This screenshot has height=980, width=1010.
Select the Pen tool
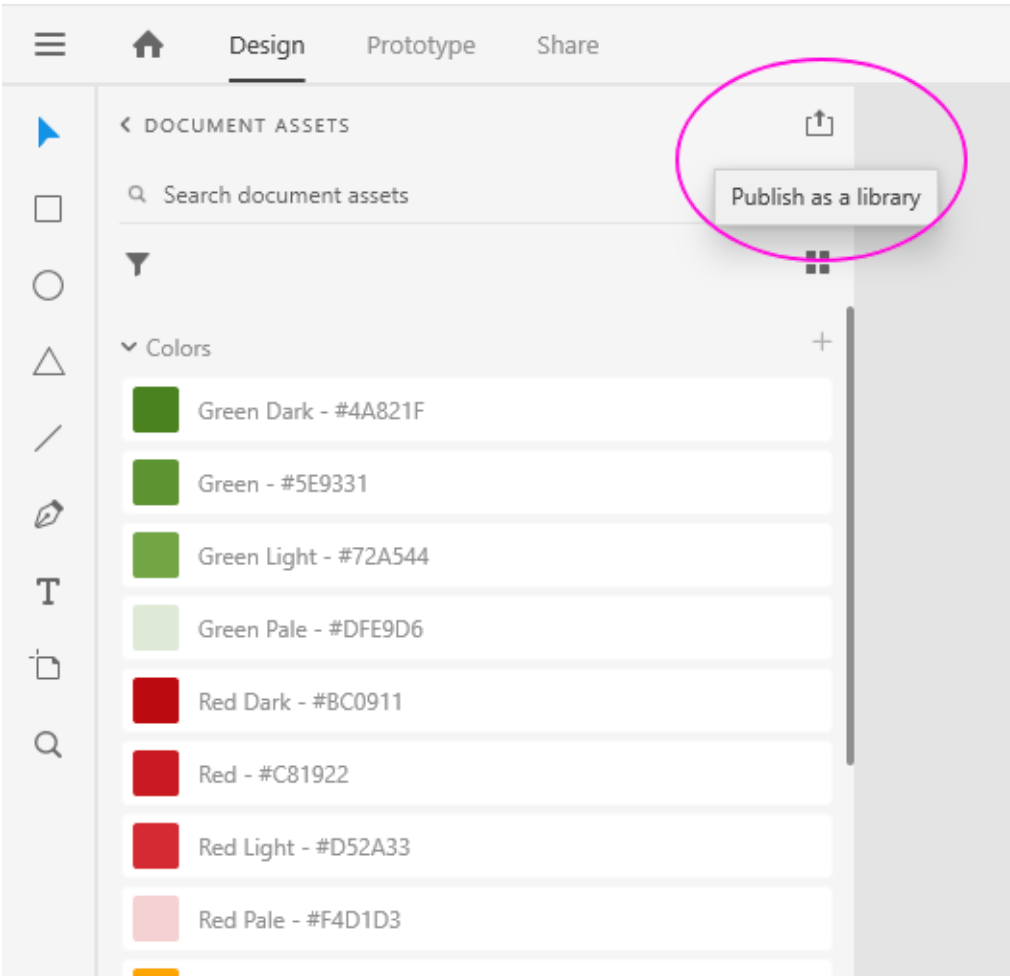pyautogui.click(x=48, y=515)
